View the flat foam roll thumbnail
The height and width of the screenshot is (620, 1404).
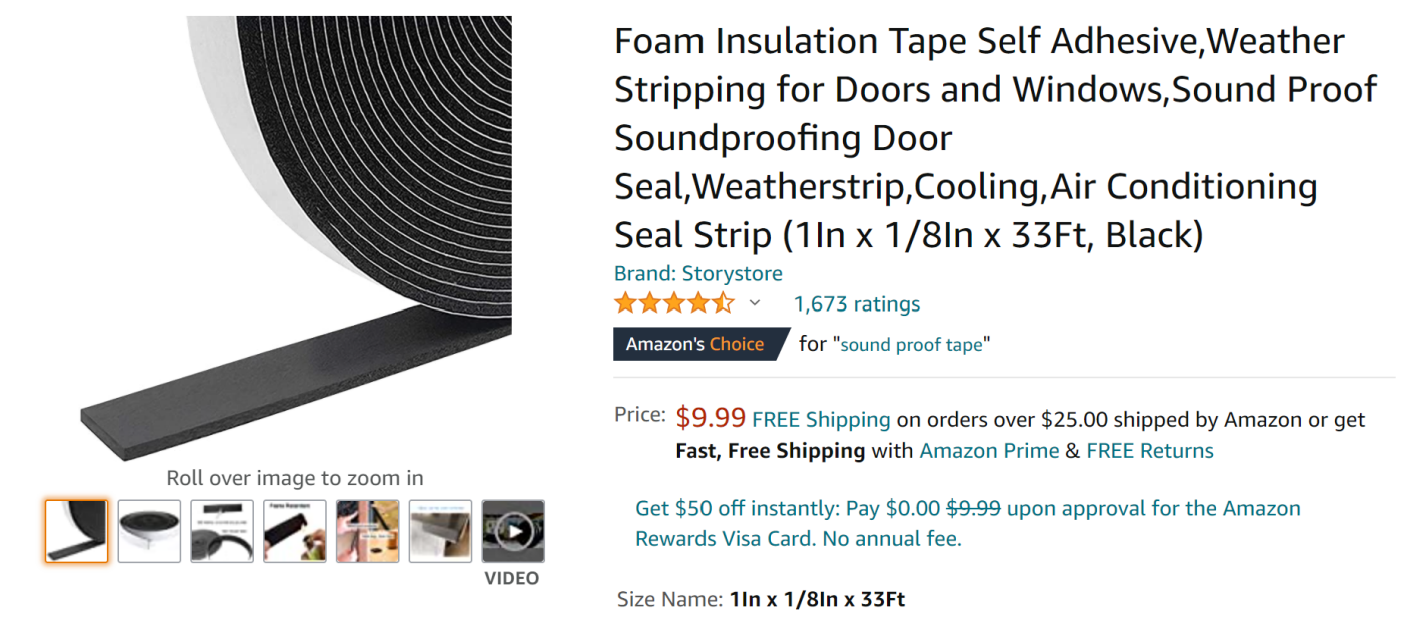click(x=149, y=531)
